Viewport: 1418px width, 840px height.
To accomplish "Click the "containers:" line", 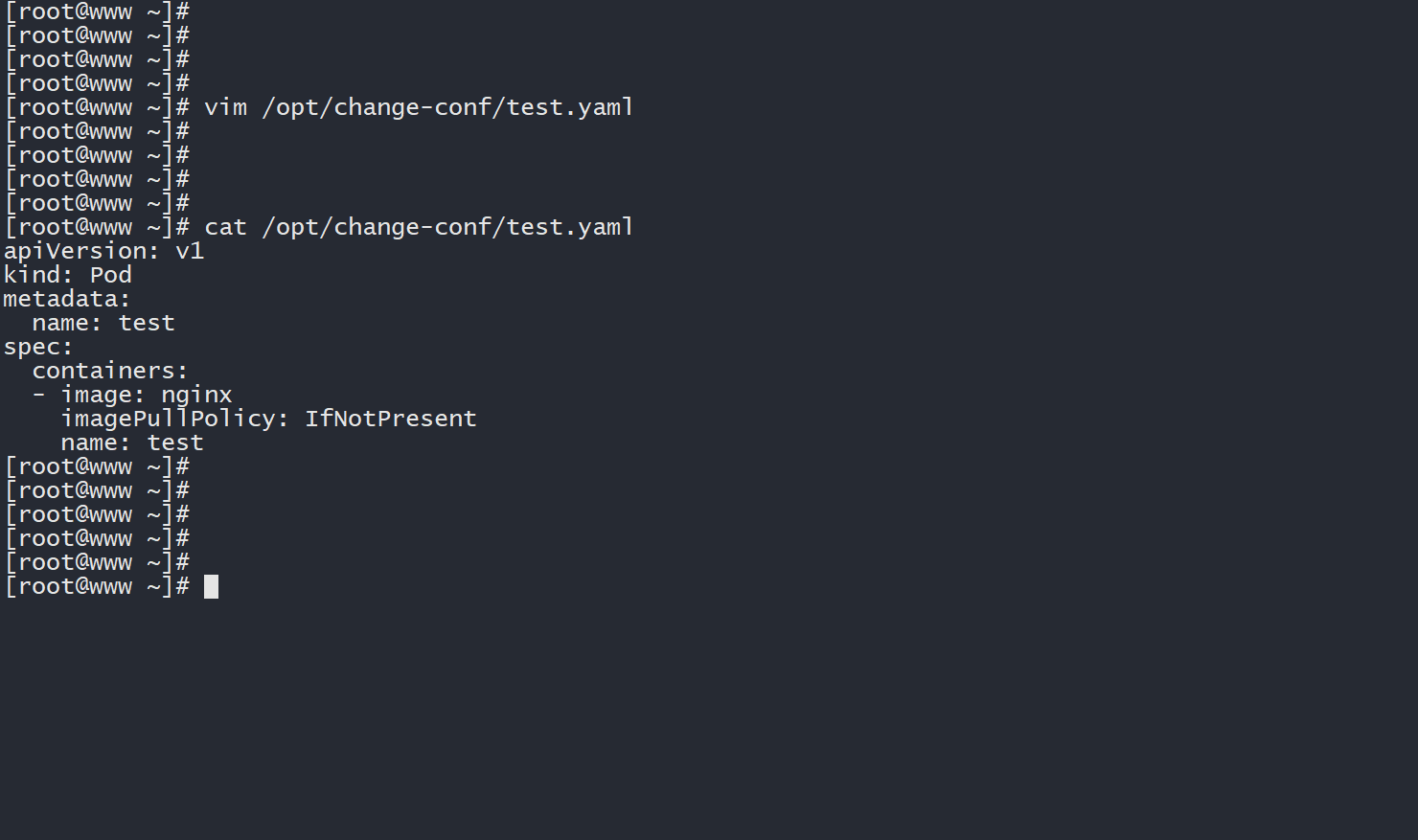I will coord(110,371).
